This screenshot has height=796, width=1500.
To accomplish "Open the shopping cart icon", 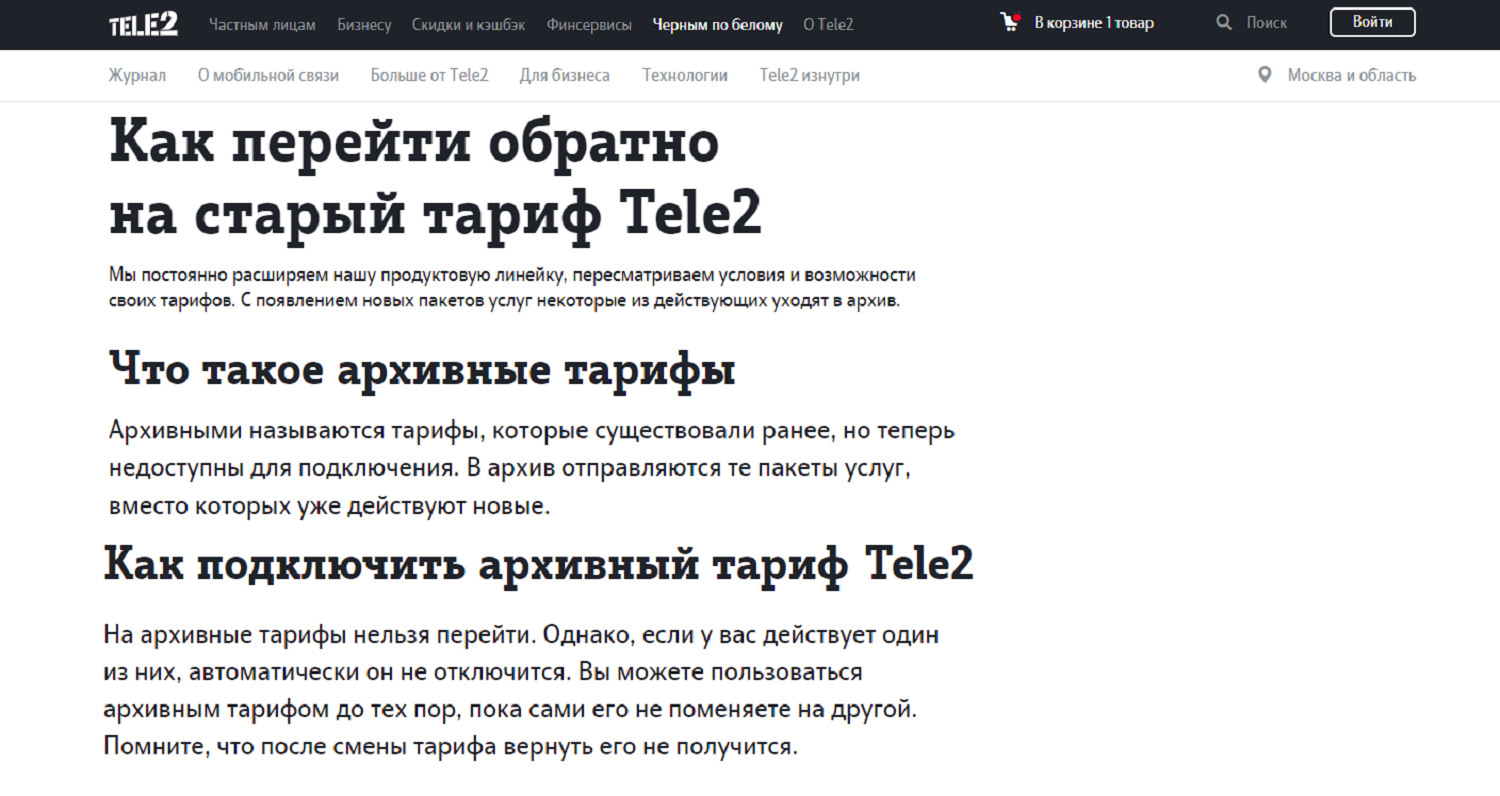I will pyautogui.click(x=1011, y=22).
